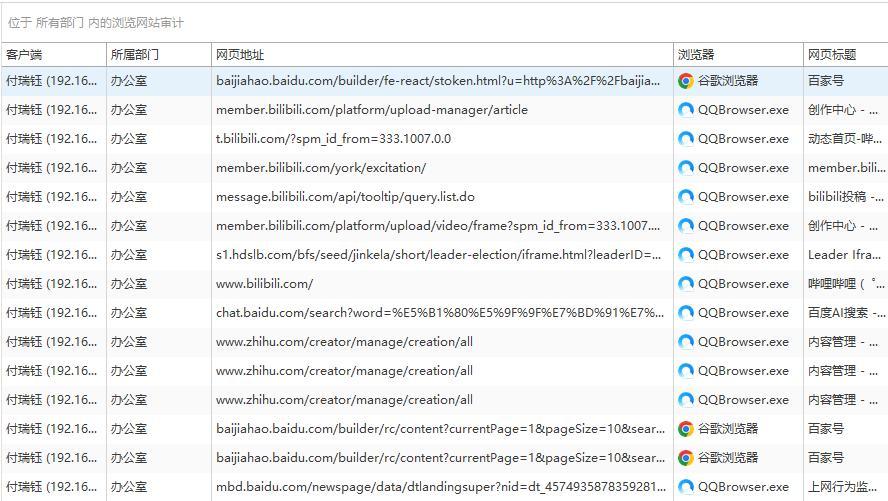Select the s1.hdslb.com/bfs/seed/jinkela URL
Image resolution: width=888 pixels, height=501 pixels.
tap(438, 255)
